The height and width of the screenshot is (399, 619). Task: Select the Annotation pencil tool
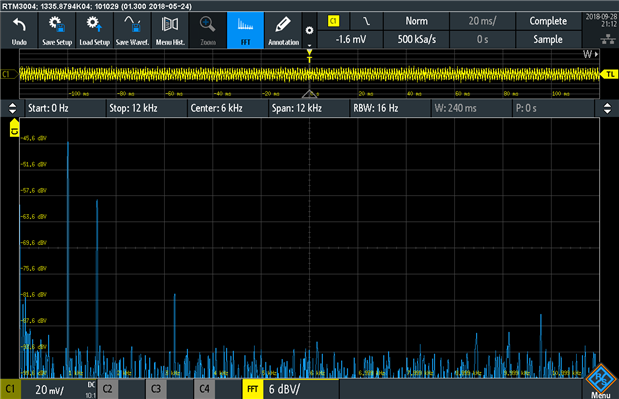click(283, 30)
